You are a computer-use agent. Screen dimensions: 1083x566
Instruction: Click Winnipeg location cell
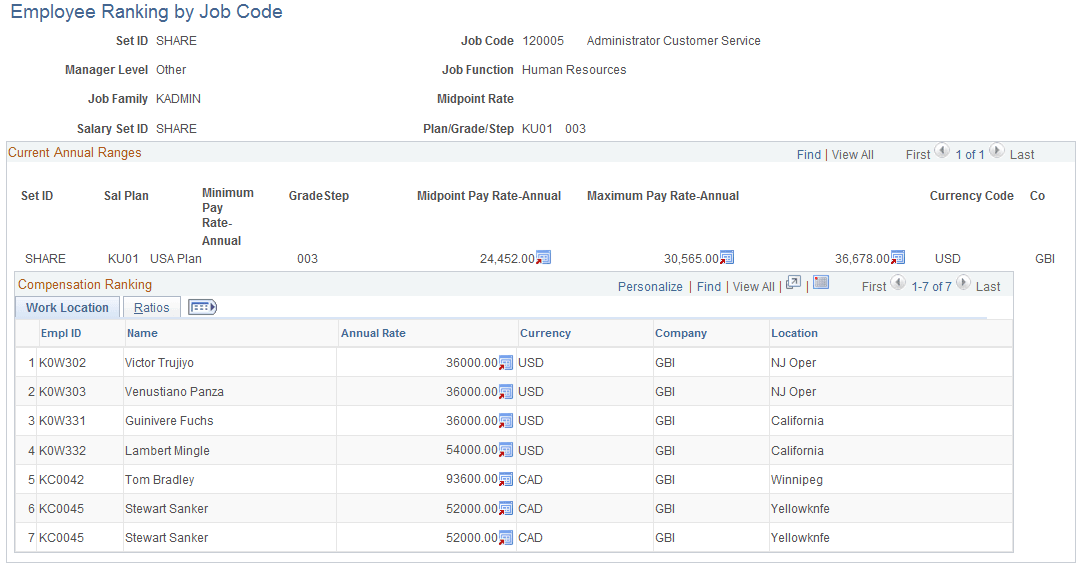(x=796, y=480)
